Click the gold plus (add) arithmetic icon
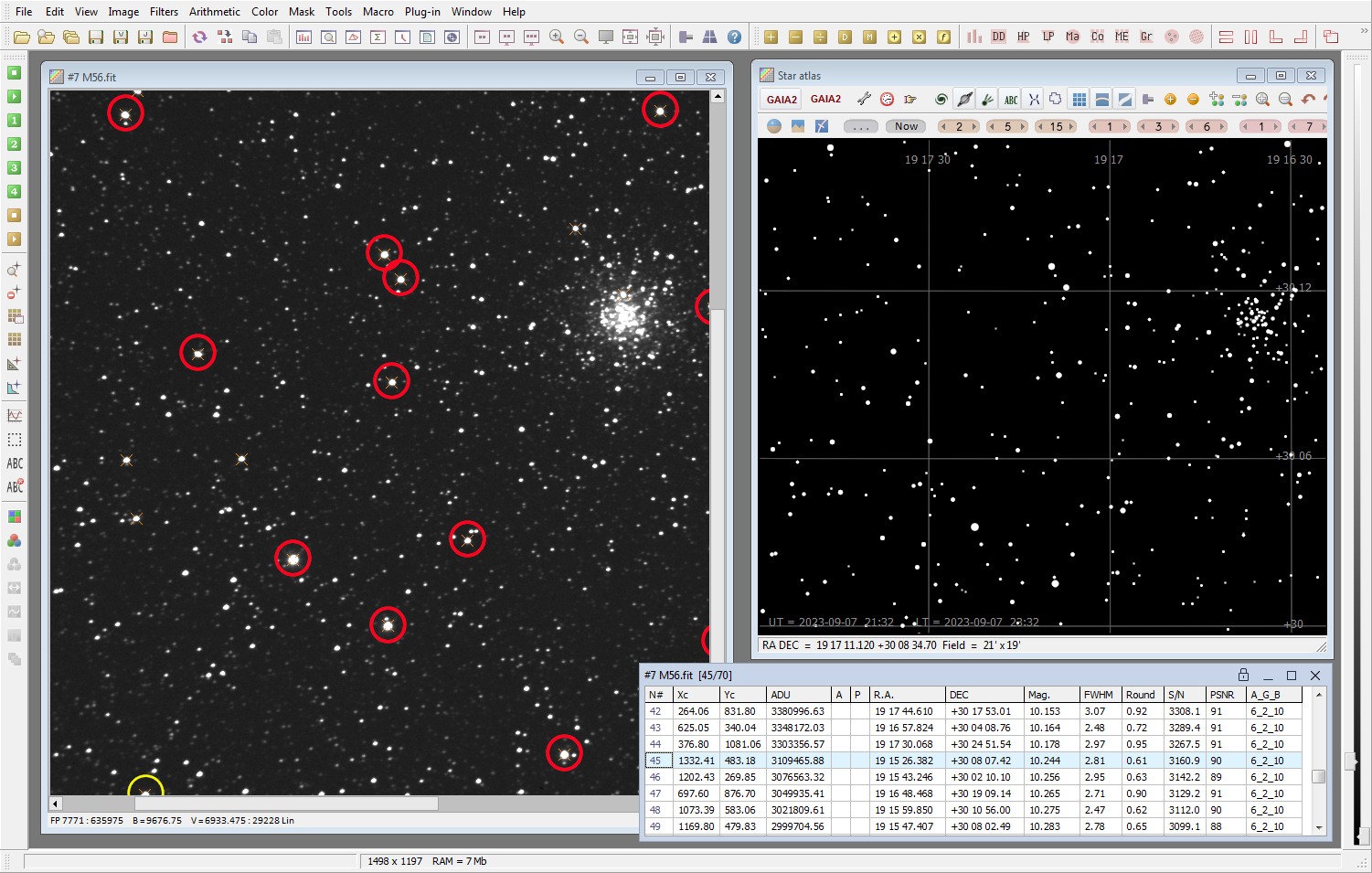 tap(771, 37)
